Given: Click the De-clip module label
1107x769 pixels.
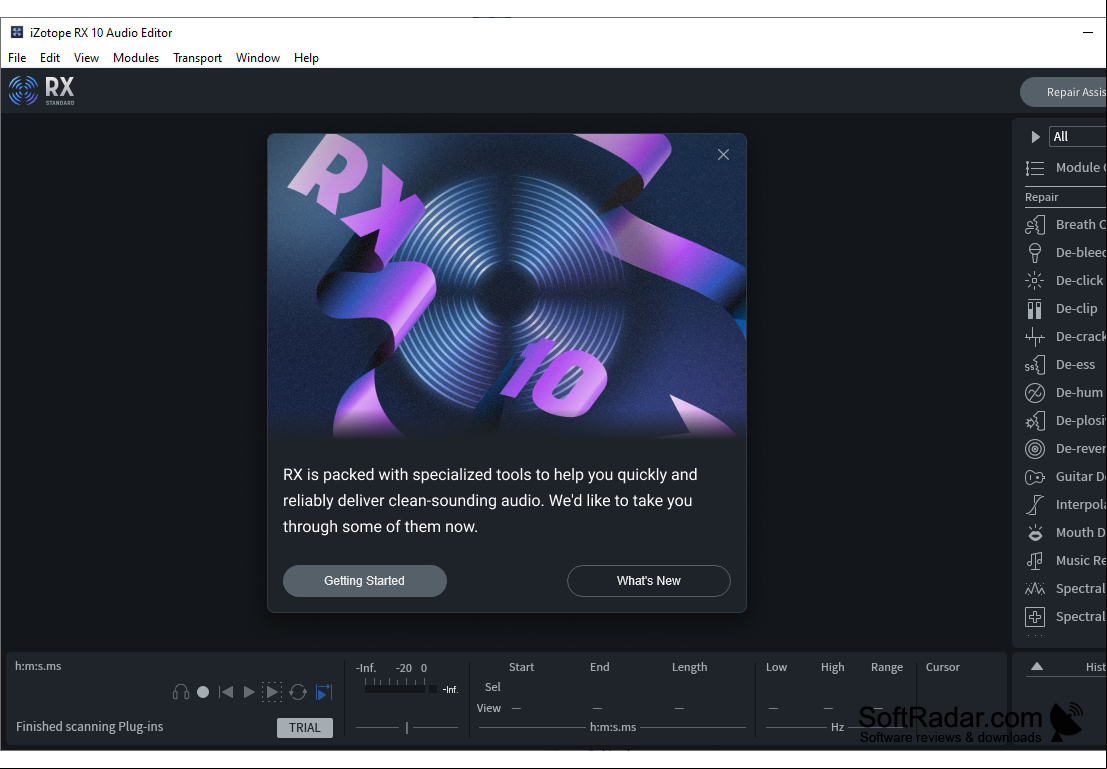Looking at the screenshot, I should point(1076,309).
